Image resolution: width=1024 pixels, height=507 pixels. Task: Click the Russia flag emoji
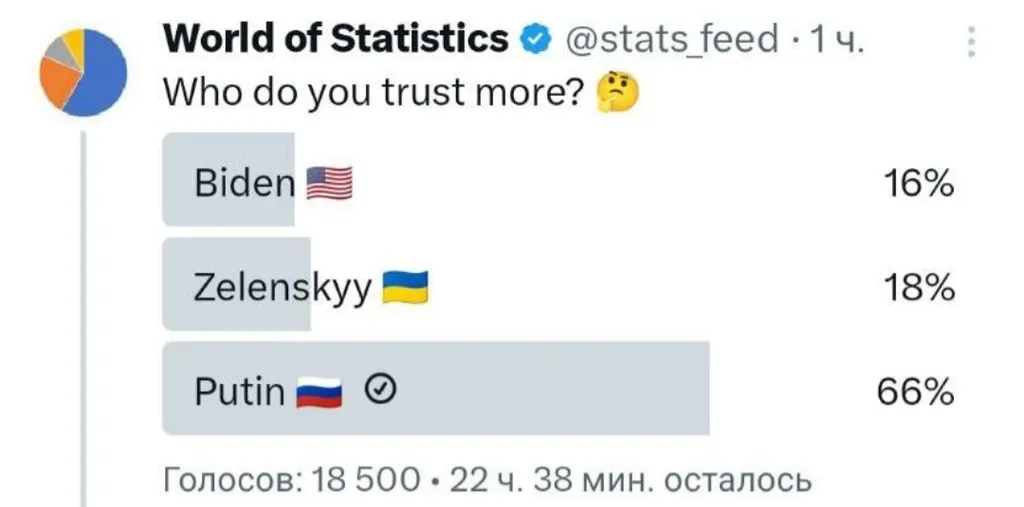point(319,392)
